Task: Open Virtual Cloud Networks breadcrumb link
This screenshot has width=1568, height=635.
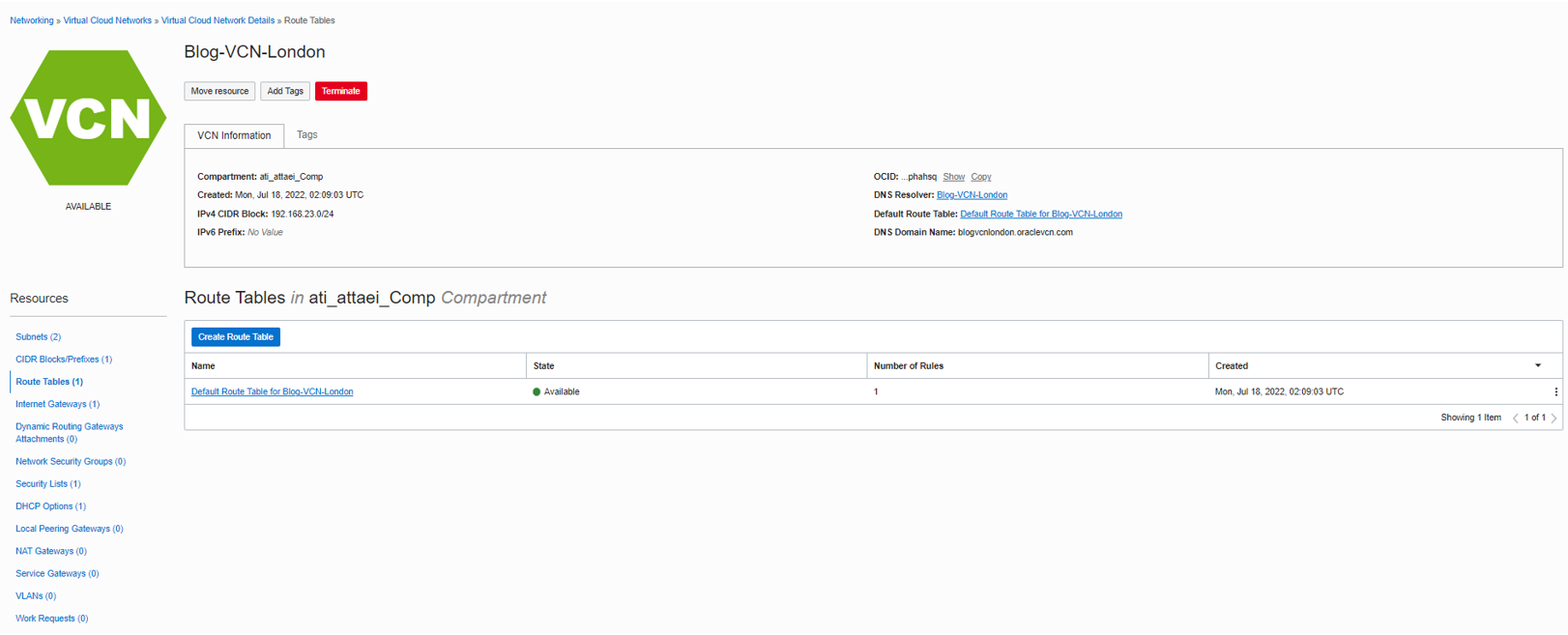Action: pyautogui.click(x=107, y=20)
